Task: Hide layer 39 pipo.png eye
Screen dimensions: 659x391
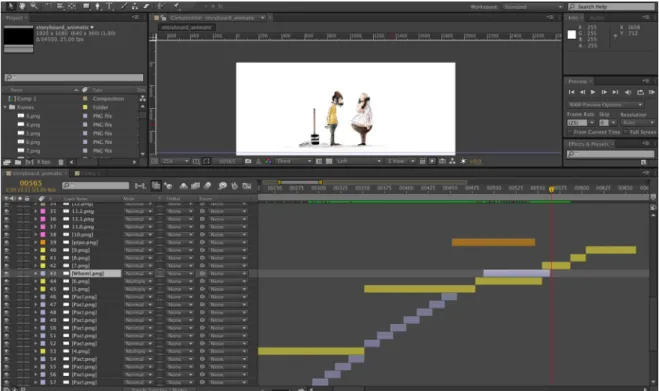Action: 7,242
